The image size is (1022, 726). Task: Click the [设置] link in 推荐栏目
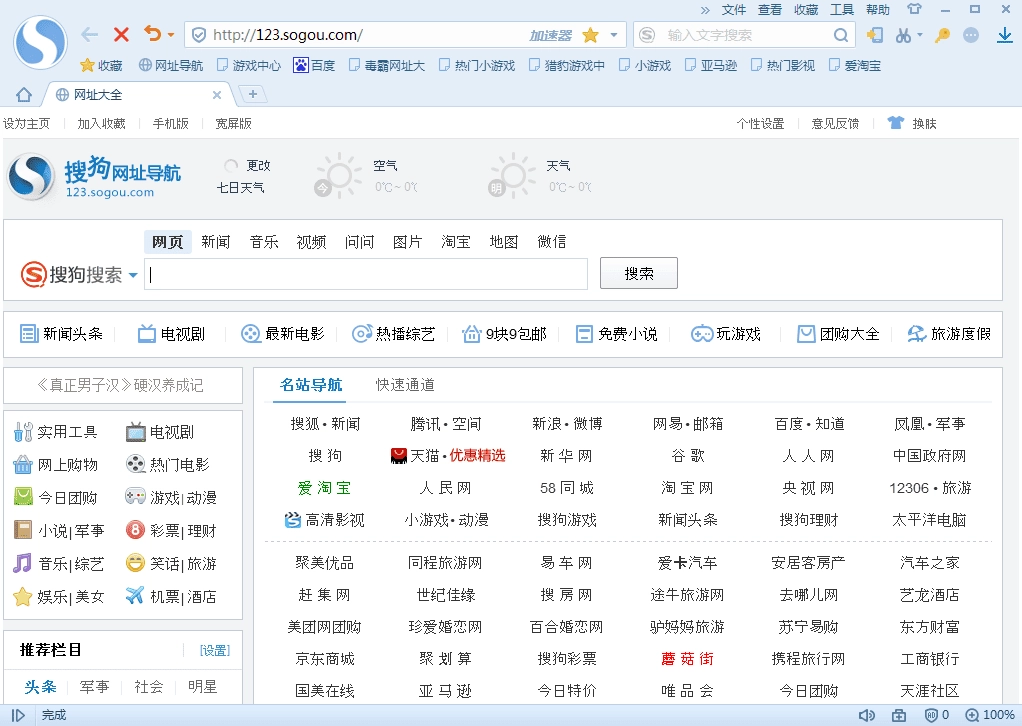214,650
